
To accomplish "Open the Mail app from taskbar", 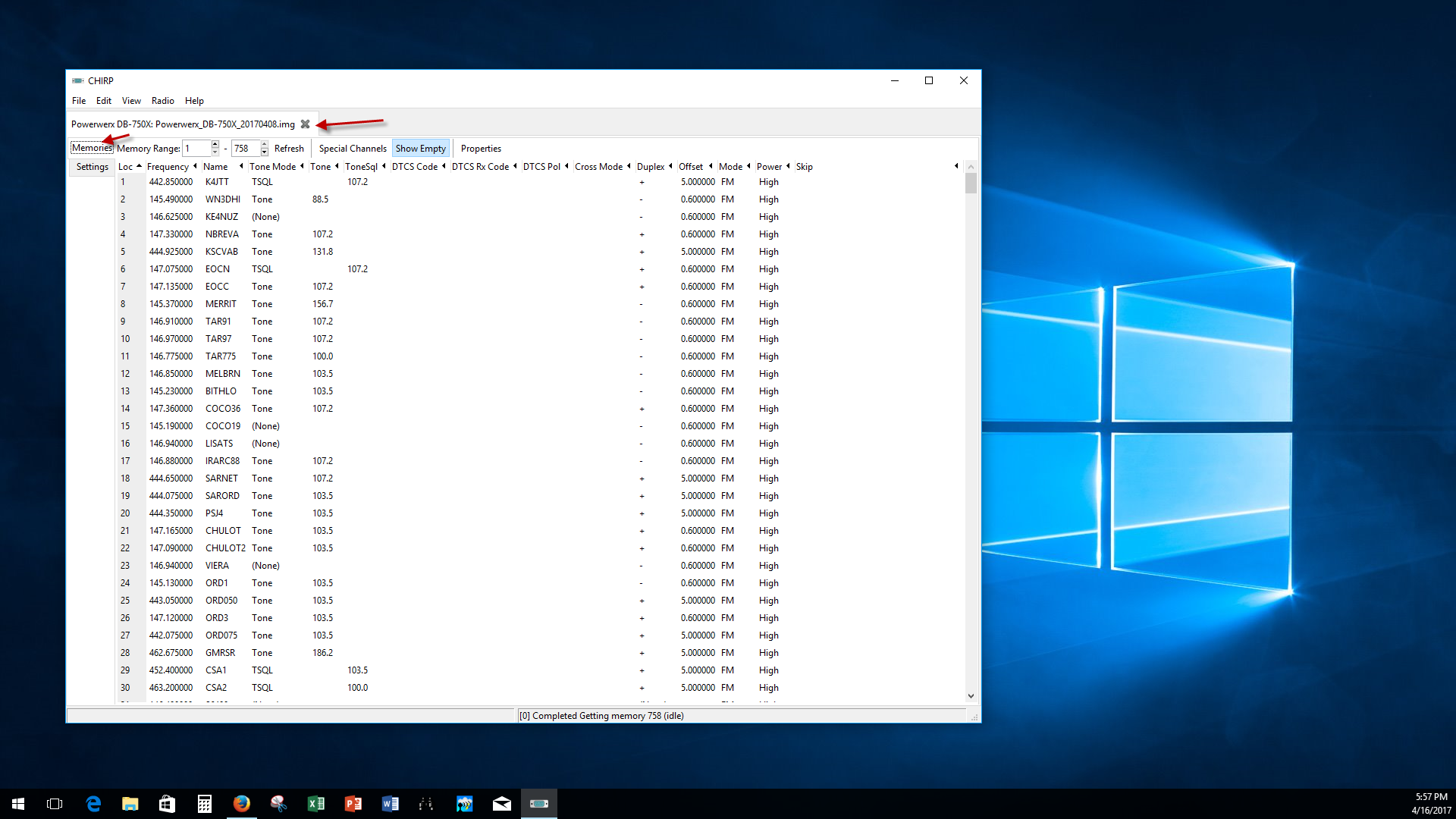I will 502,804.
